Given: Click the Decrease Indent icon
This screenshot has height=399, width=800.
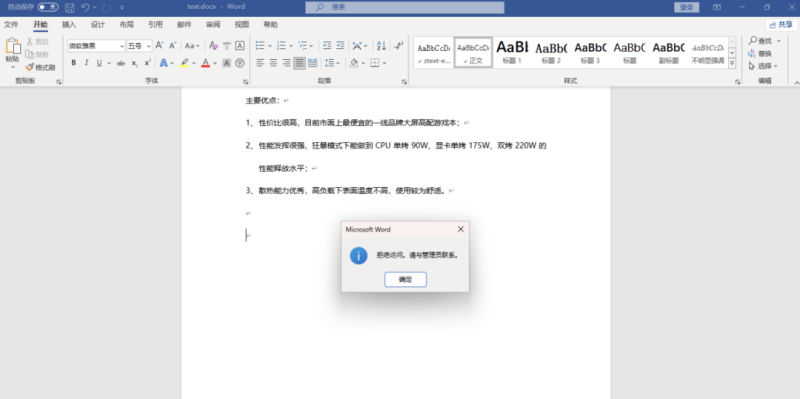Looking at the screenshot, I should tap(327, 45).
